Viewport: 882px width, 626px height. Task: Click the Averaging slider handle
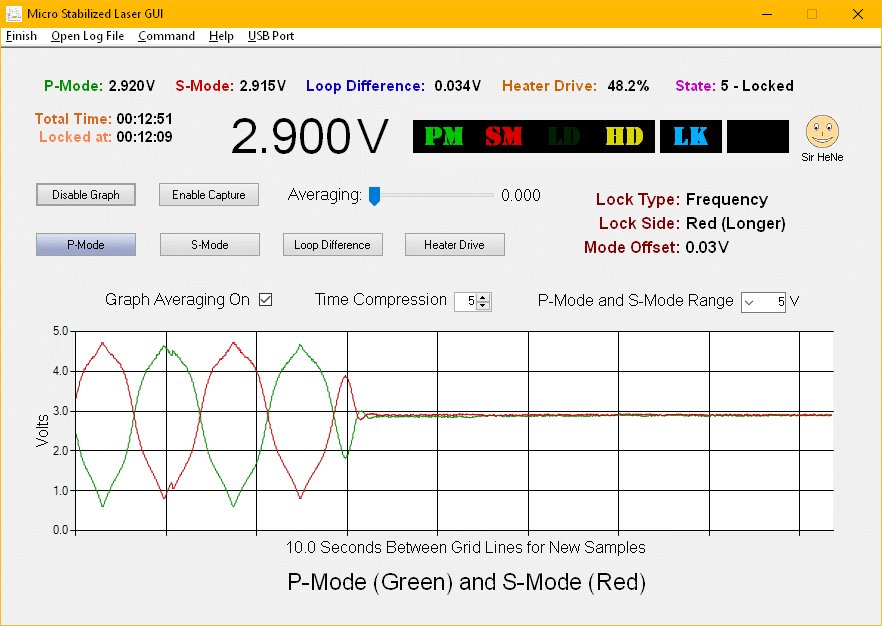374,196
